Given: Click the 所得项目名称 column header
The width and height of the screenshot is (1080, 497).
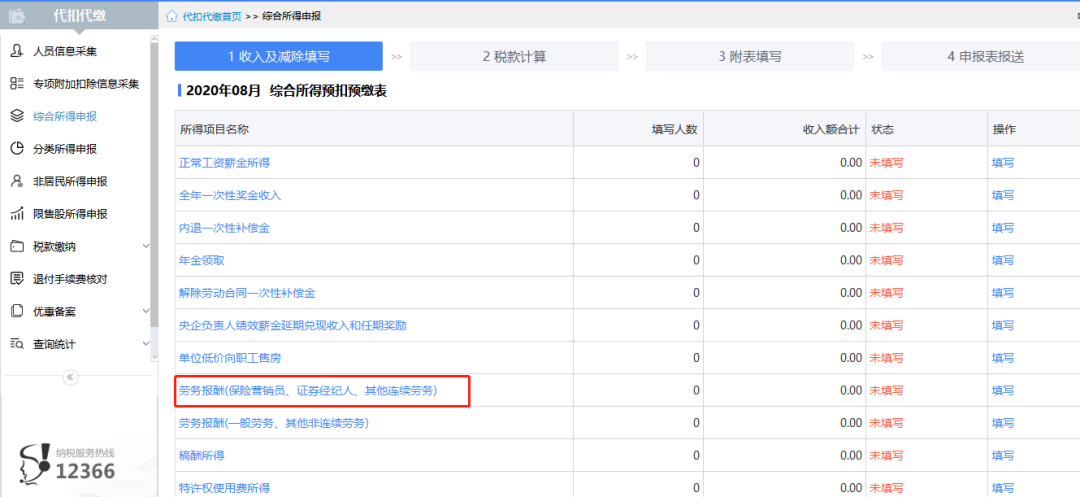Looking at the screenshot, I should 374,129.
